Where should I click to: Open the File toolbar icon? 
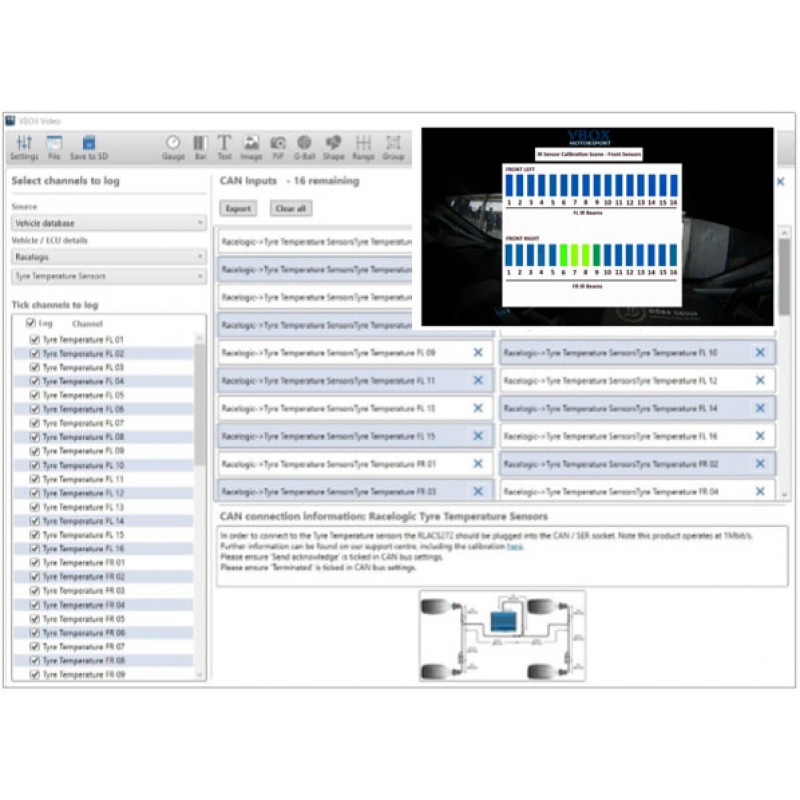pos(54,148)
